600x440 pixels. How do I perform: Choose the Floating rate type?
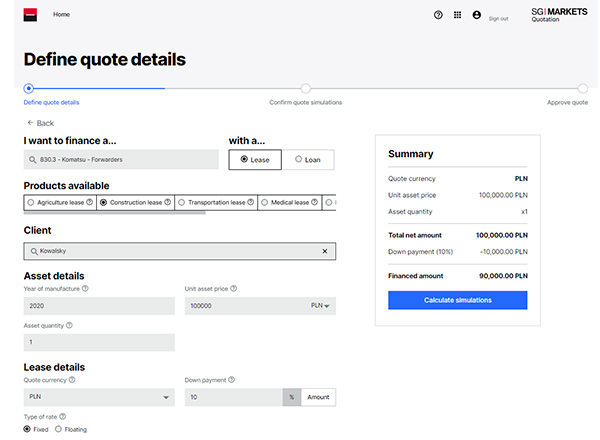point(58,429)
